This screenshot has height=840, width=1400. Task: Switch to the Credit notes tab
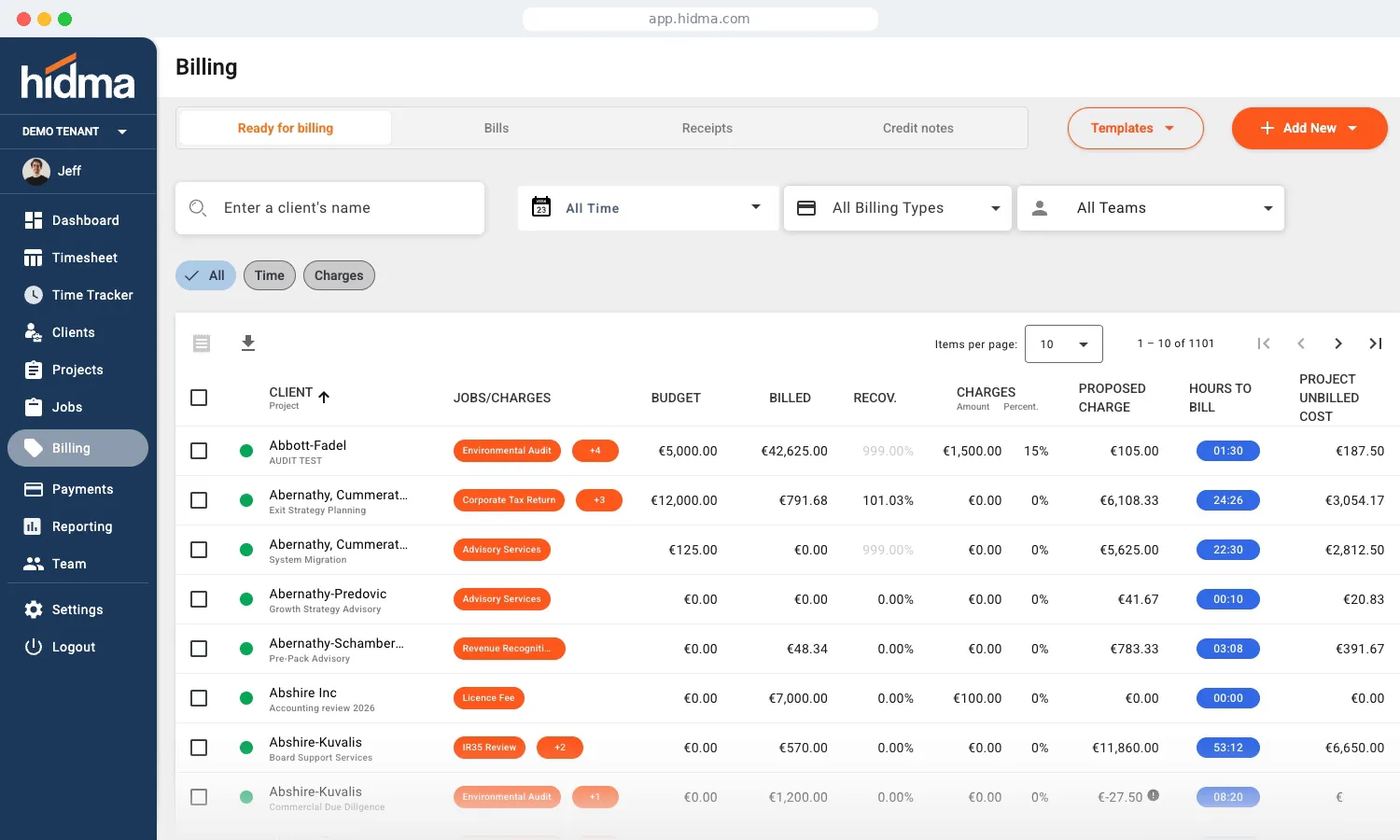coord(918,128)
